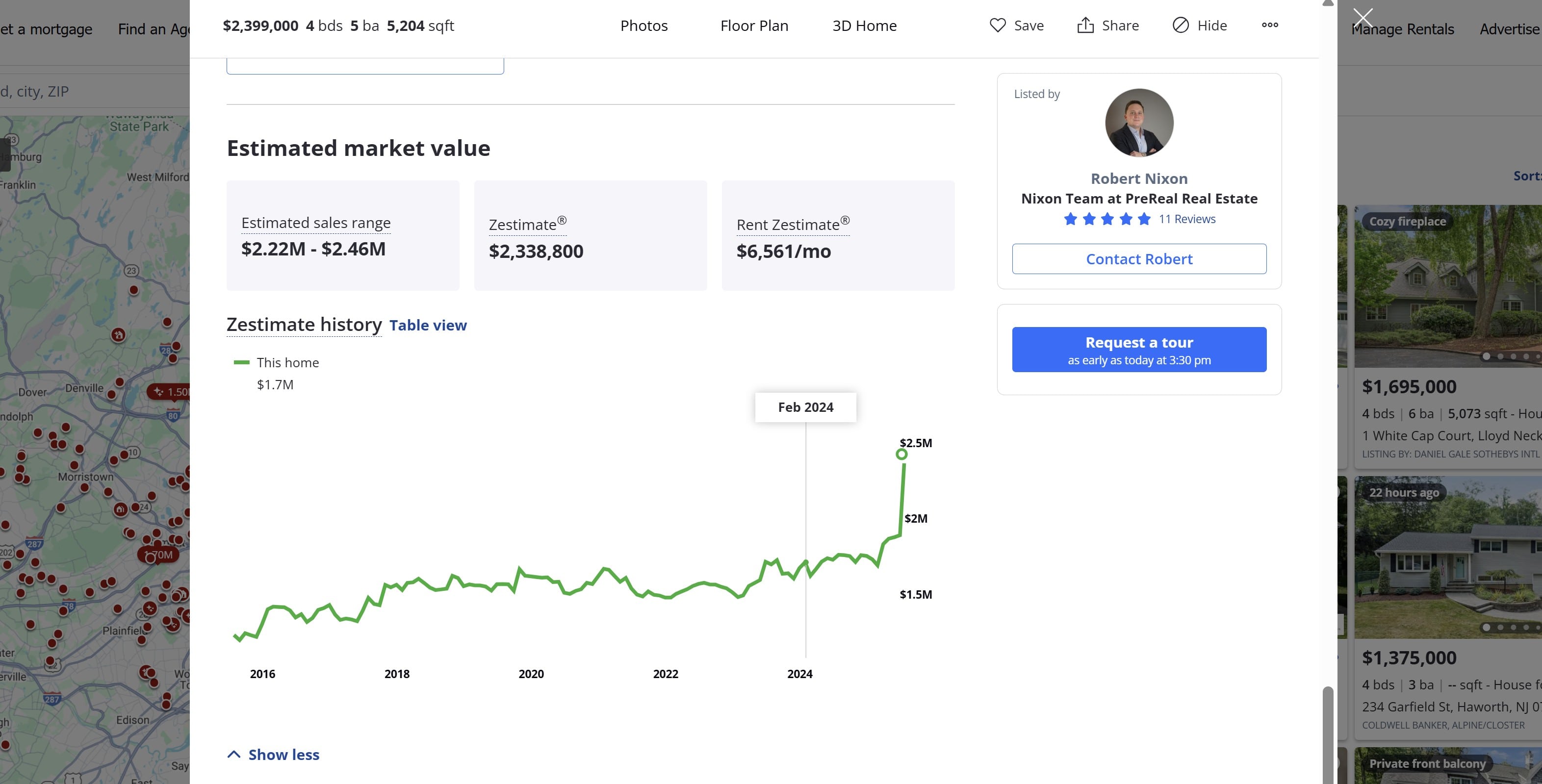Click agent Robert Nixon's photo
This screenshot has height=784, width=1542.
[1139, 123]
